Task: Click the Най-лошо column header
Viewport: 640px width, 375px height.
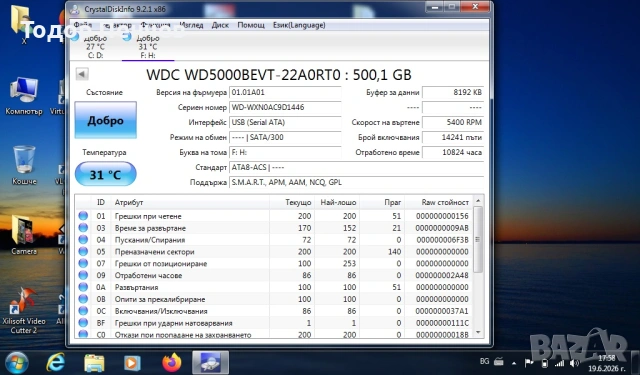Action: tap(337, 202)
